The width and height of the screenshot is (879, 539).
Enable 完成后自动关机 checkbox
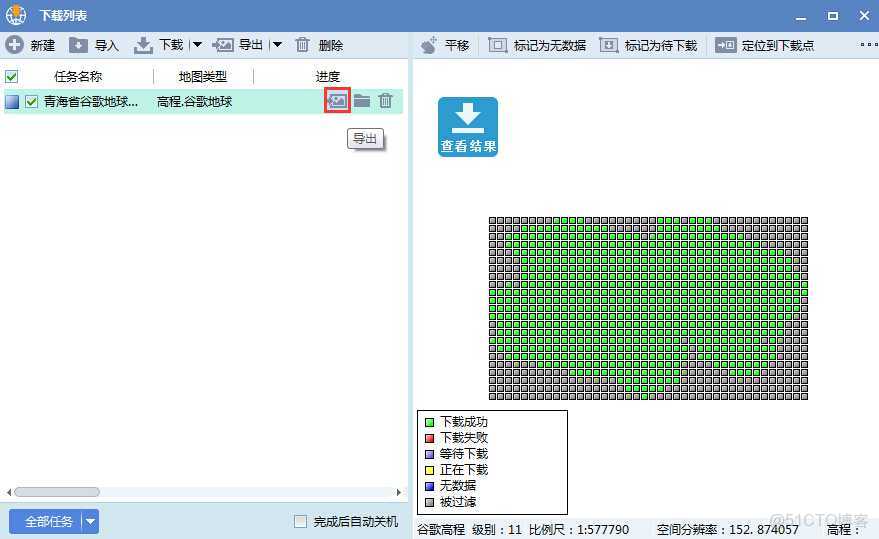pos(300,522)
